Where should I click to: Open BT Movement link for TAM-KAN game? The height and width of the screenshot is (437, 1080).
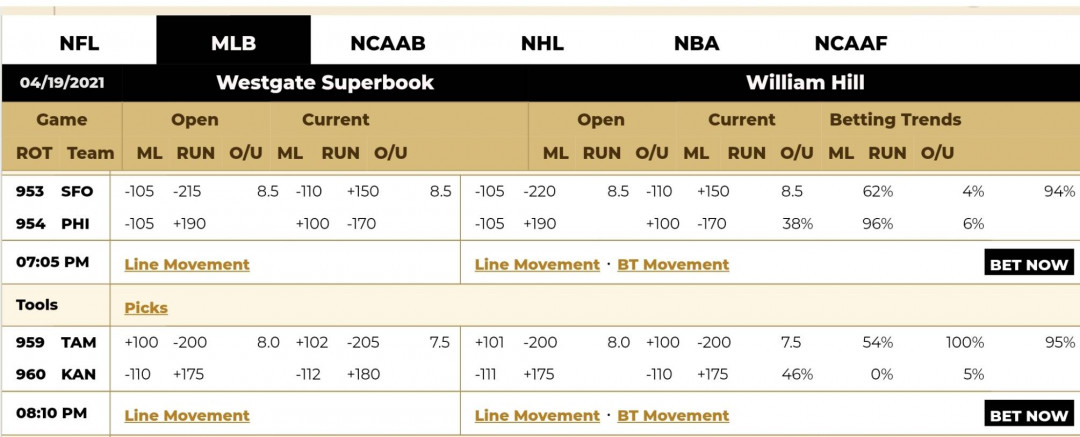[x=673, y=416]
